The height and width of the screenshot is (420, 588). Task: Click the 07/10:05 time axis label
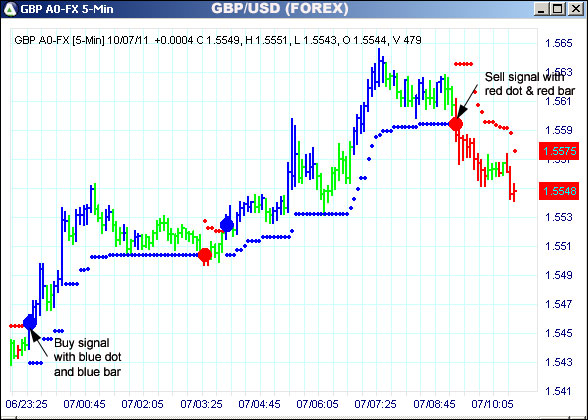pos(492,404)
